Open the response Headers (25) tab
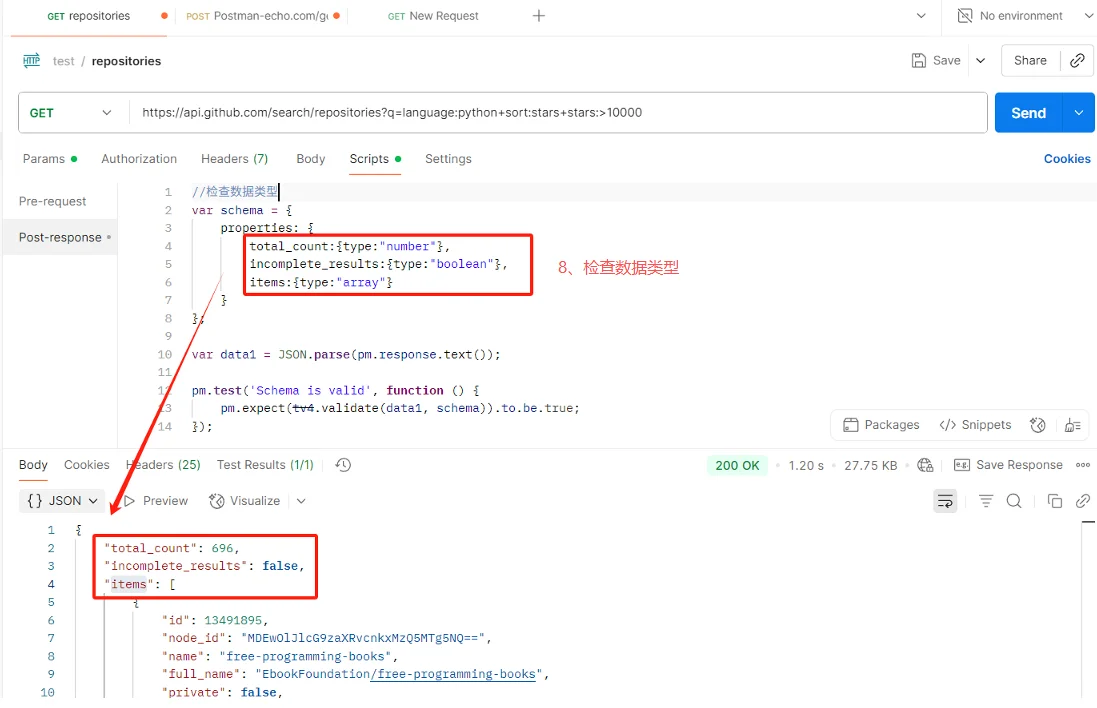Viewport: 1097px width, 708px height. [x=163, y=465]
